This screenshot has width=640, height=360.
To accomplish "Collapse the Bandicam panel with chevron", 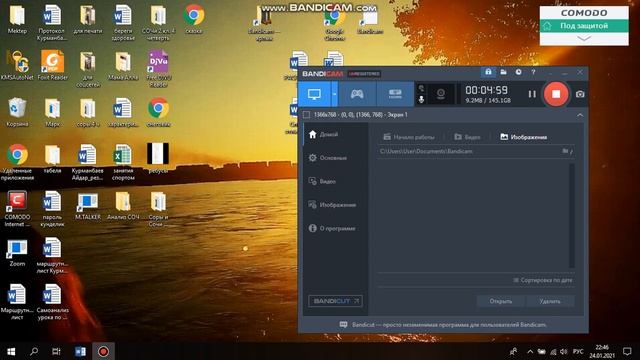I will point(580,115).
